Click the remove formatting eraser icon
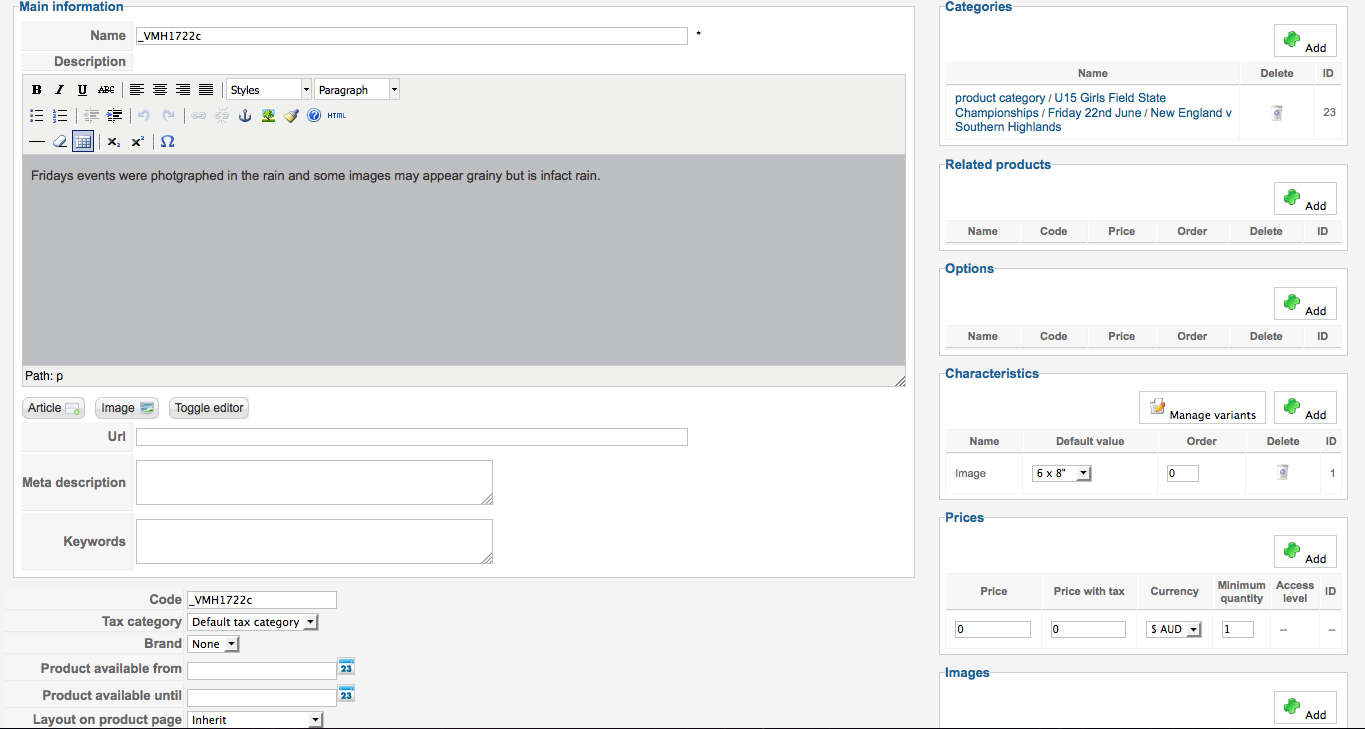Viewport: 1365px width, 729px height. pyautogui.click(x=60, y=141)
